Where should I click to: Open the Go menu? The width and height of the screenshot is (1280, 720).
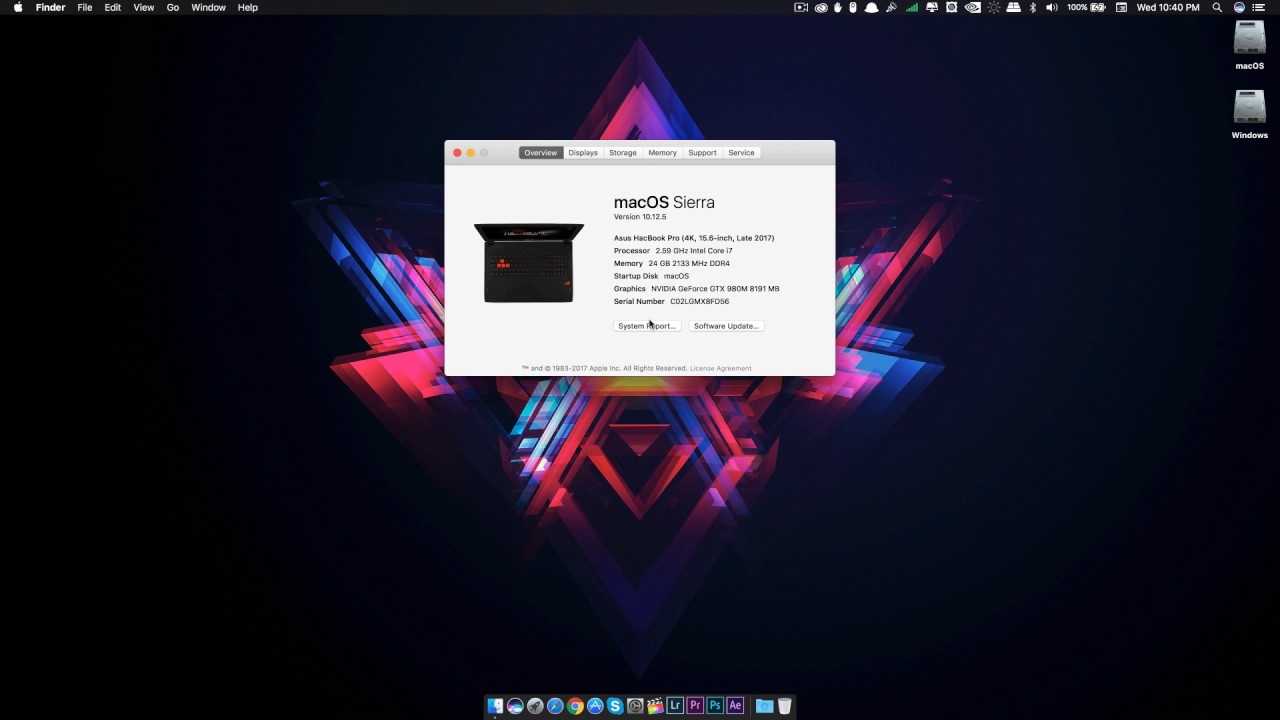pyautogui.click(x=173, y=7)
